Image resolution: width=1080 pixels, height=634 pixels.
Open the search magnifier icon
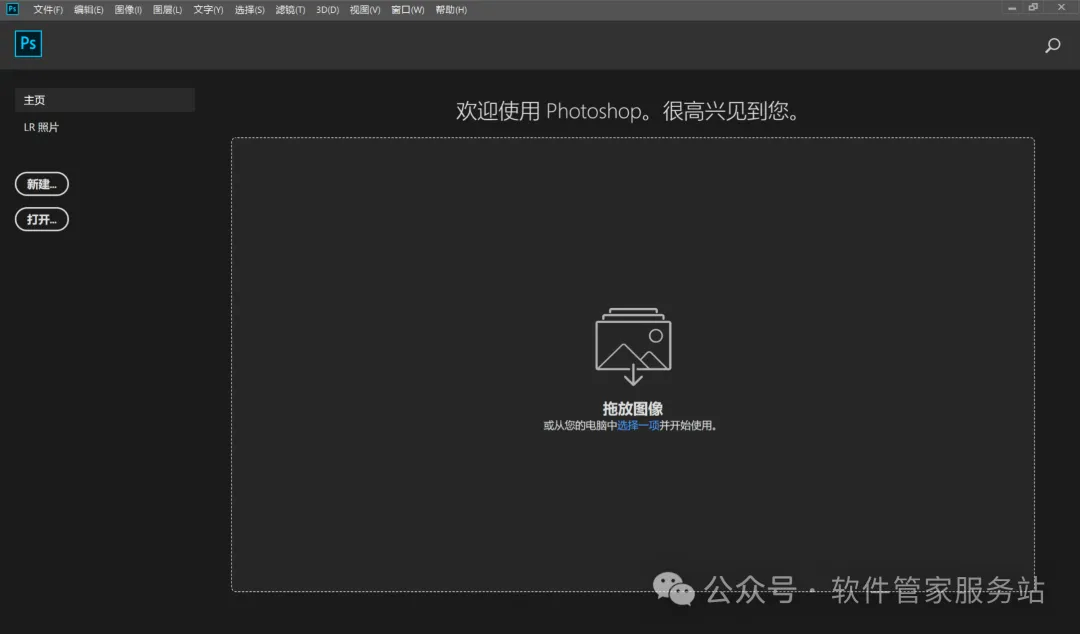tap(1052, 45)
